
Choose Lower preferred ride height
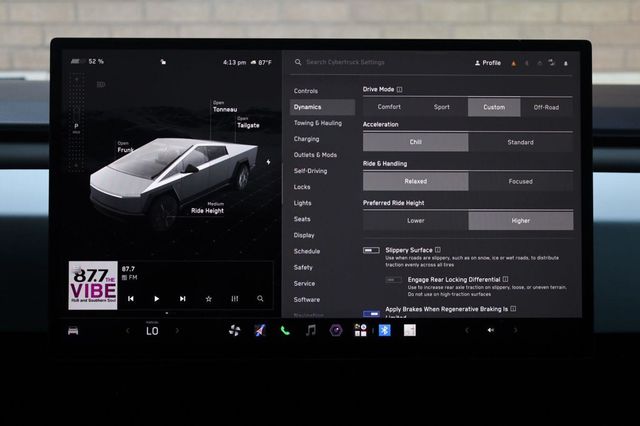[416, 220]
